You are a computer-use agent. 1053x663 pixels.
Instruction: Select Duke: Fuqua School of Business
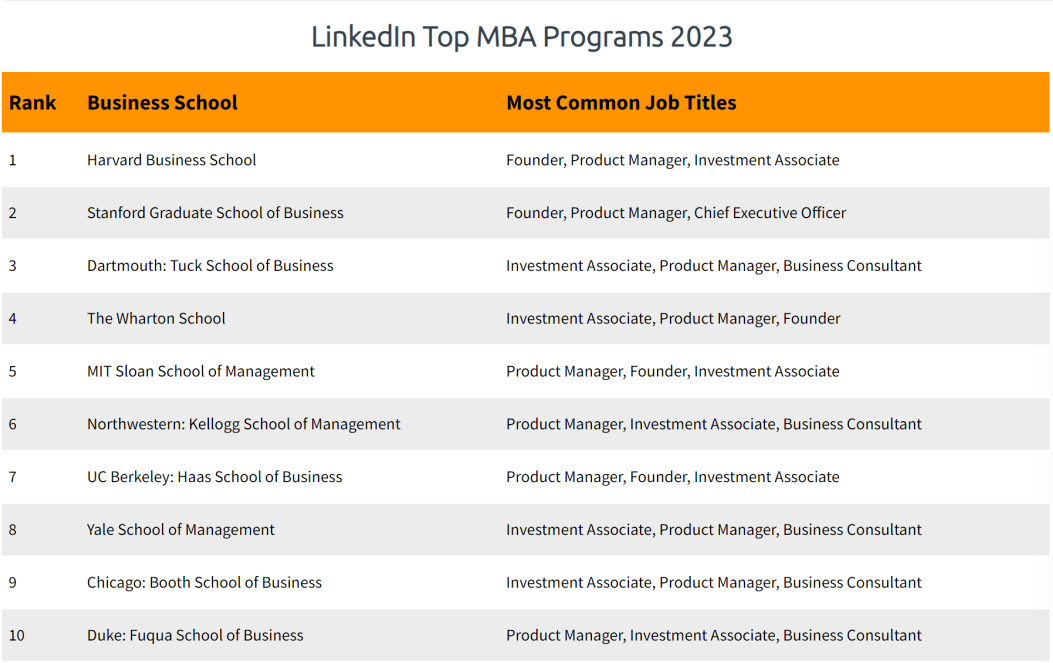(x=195, y=636)
